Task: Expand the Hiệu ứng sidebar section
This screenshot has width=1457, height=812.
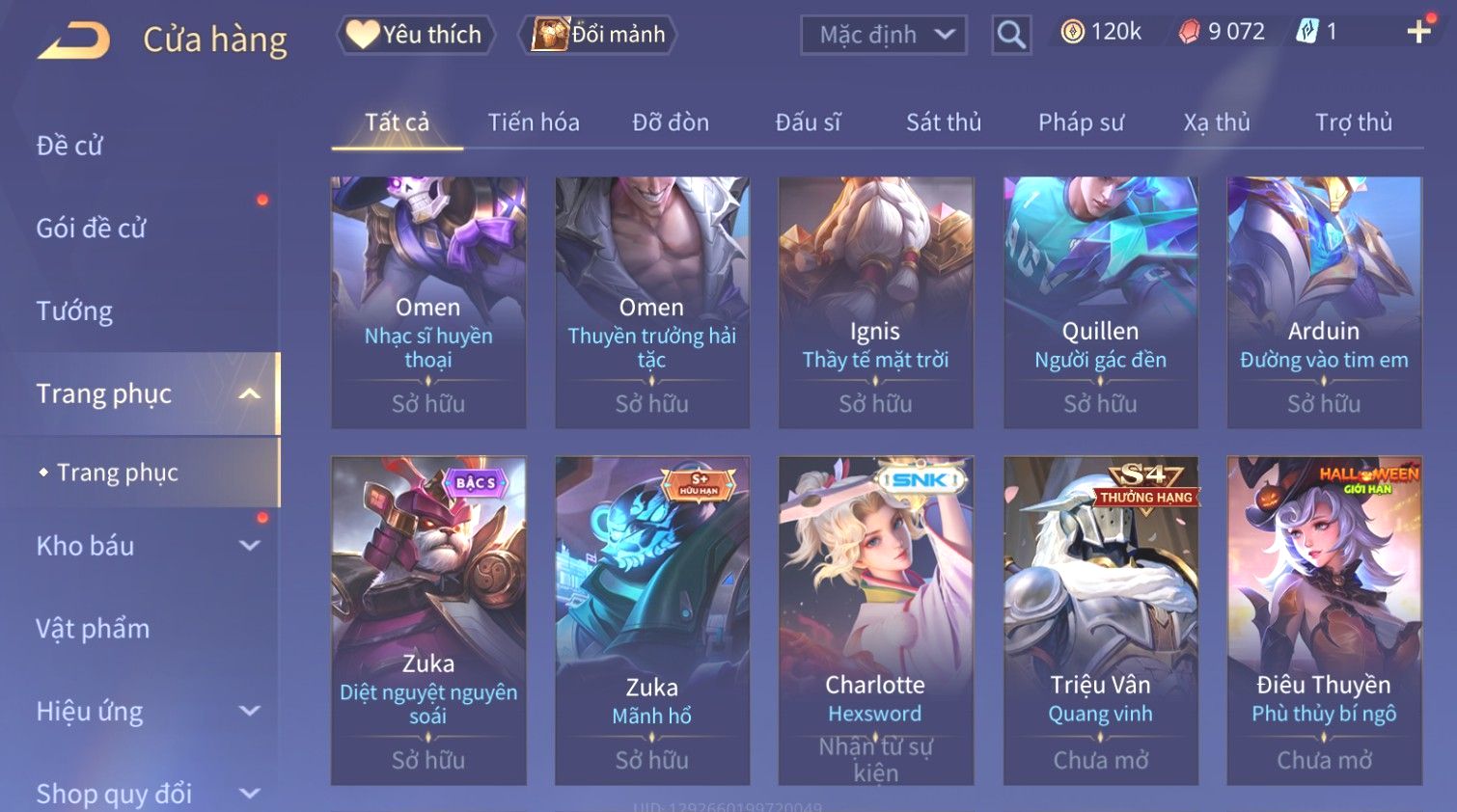Action: [250, 711]
